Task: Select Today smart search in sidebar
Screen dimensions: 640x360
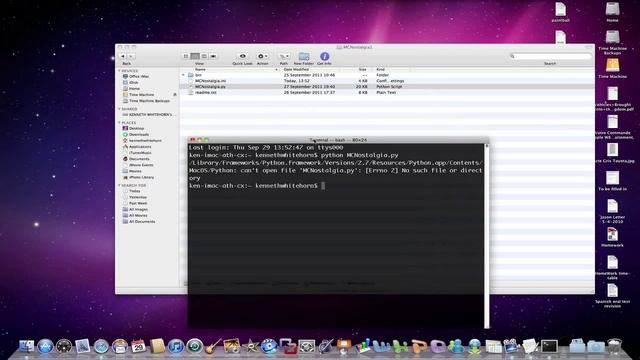Action: pyautogui.click(x=131, y=191)
